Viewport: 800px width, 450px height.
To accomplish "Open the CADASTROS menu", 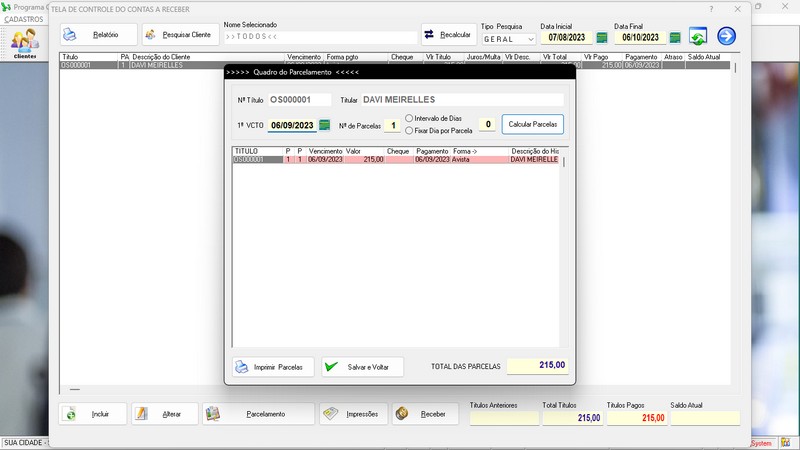I will click(23, 19).
